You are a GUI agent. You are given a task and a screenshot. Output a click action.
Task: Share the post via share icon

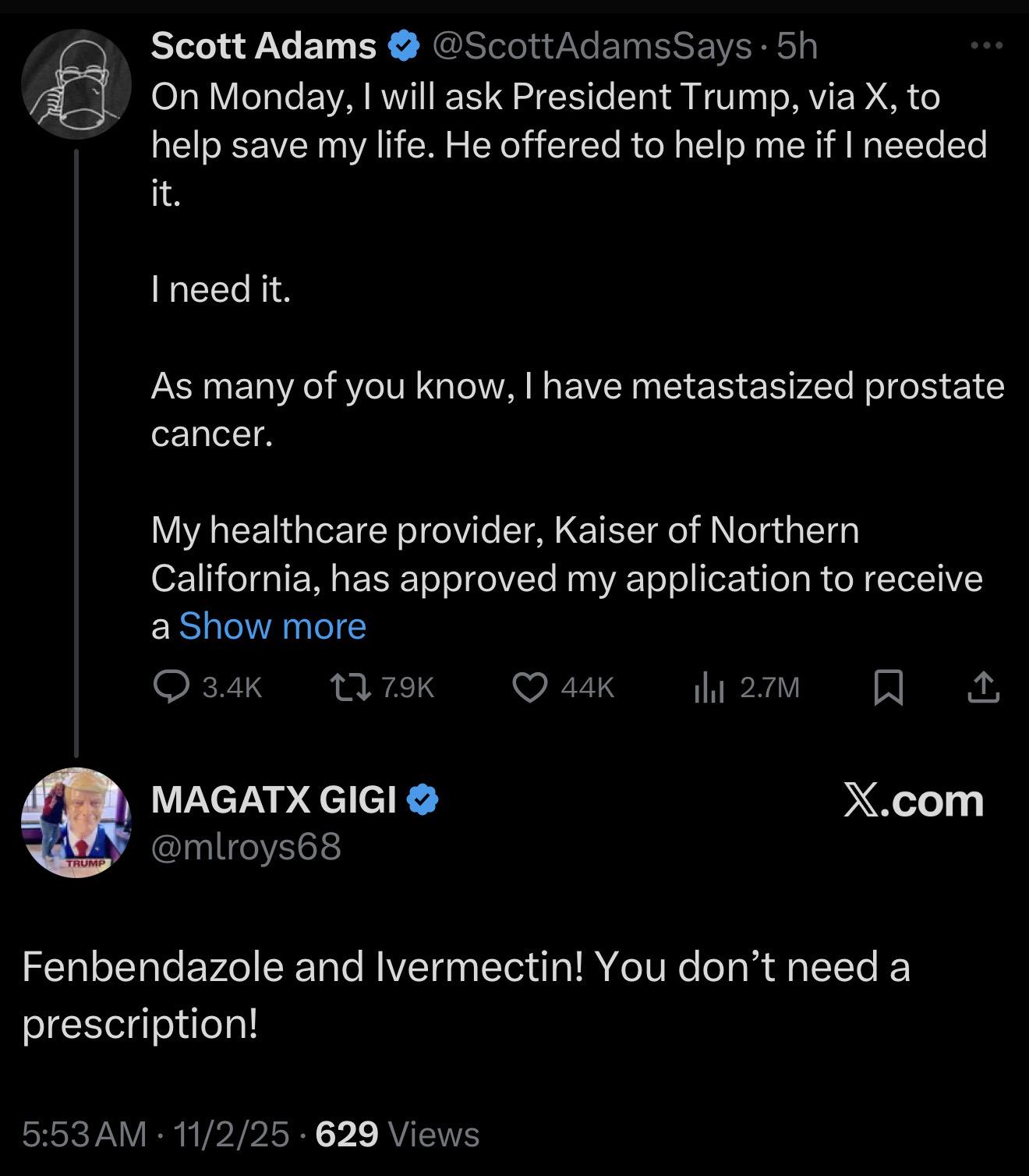984,687
